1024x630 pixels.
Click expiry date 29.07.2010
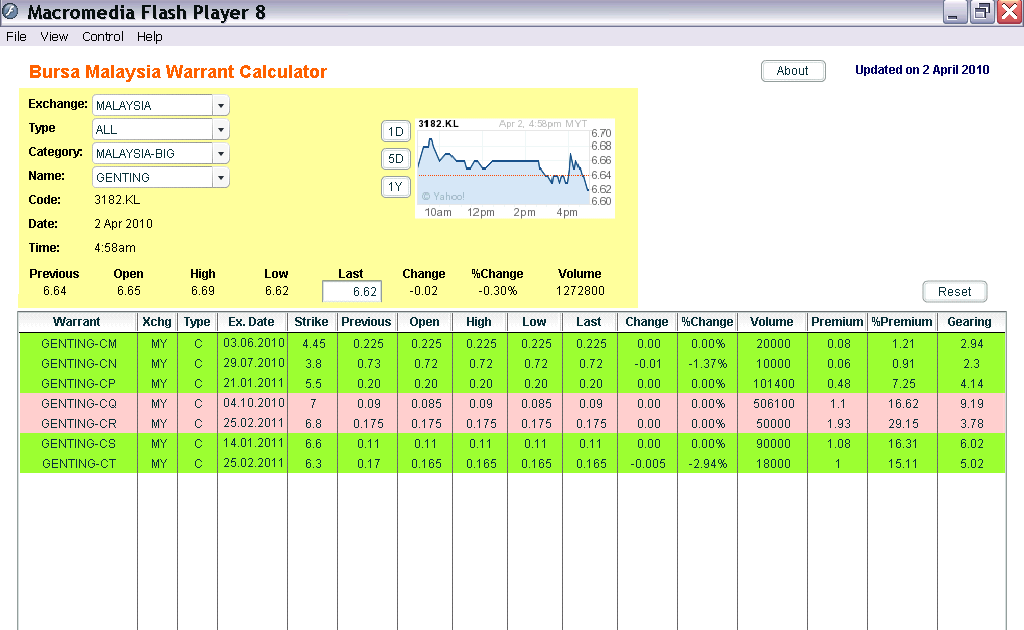(253, 363)
